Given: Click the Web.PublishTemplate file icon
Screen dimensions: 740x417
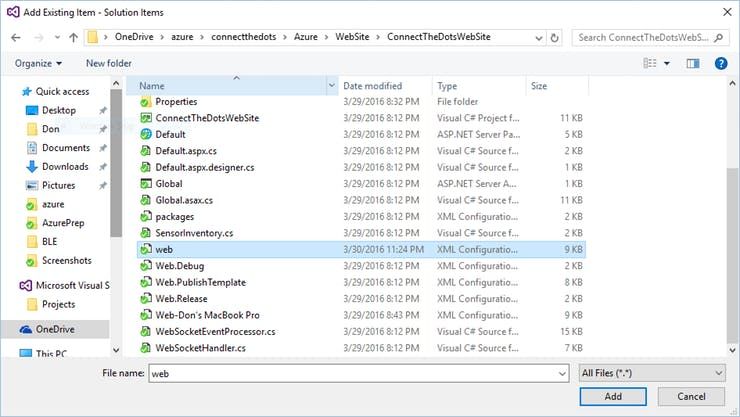Looking at the screenshot, I should (146, 282).
